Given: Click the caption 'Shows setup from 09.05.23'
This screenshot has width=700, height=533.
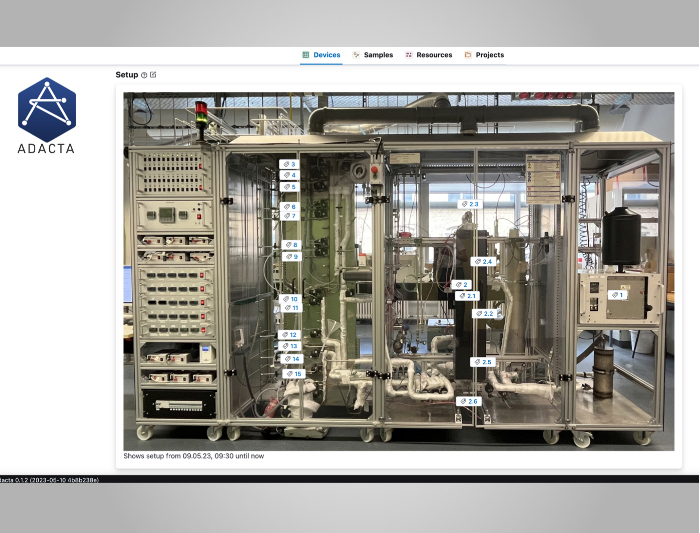Looking at the screenshot, I should coord(194,456).
